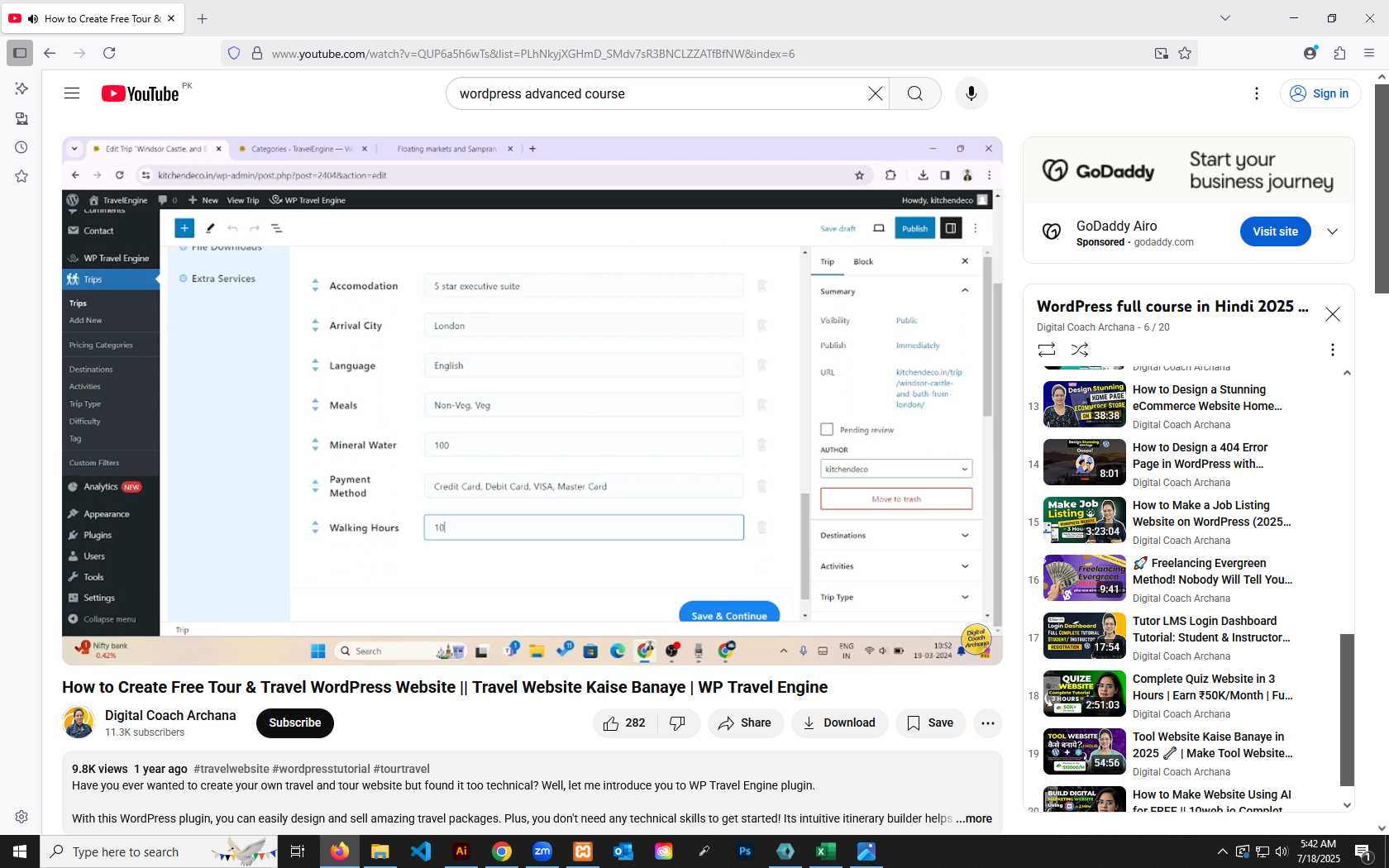The image size is (1389, 868).
Task: Expand Activities panel in video
Action: pos(895,566)
